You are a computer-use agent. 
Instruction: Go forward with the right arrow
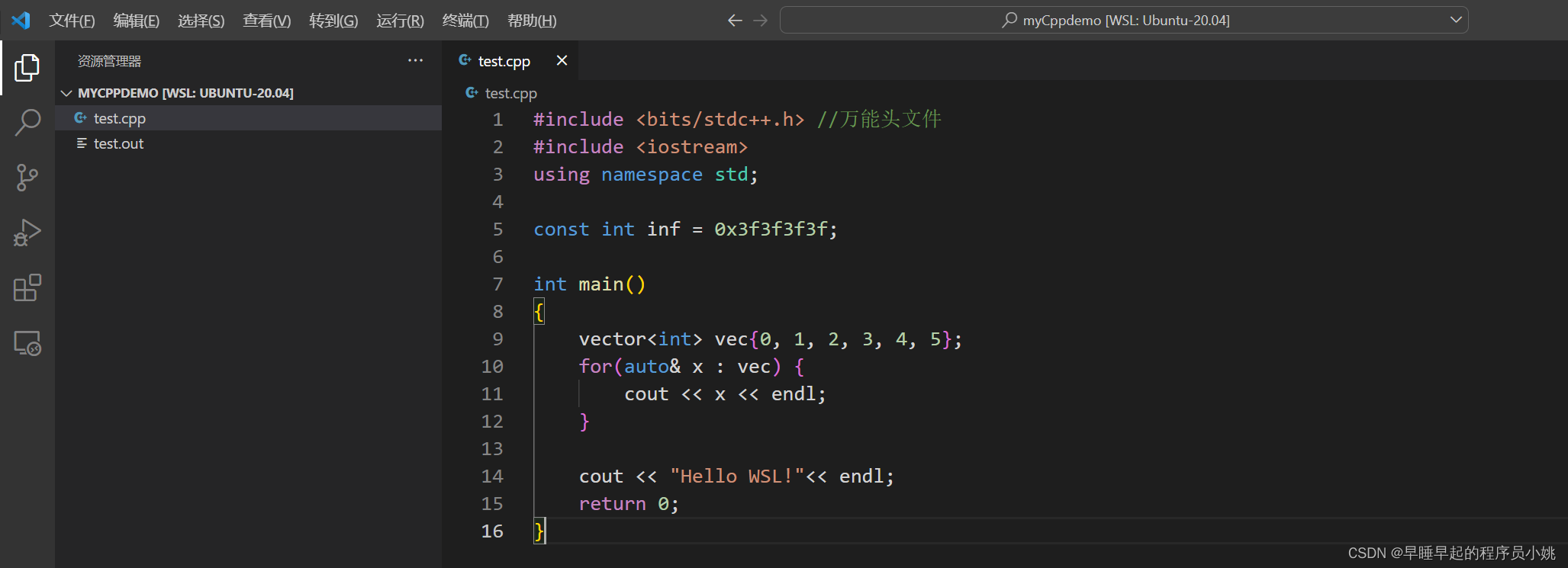(x=761, y=21)
